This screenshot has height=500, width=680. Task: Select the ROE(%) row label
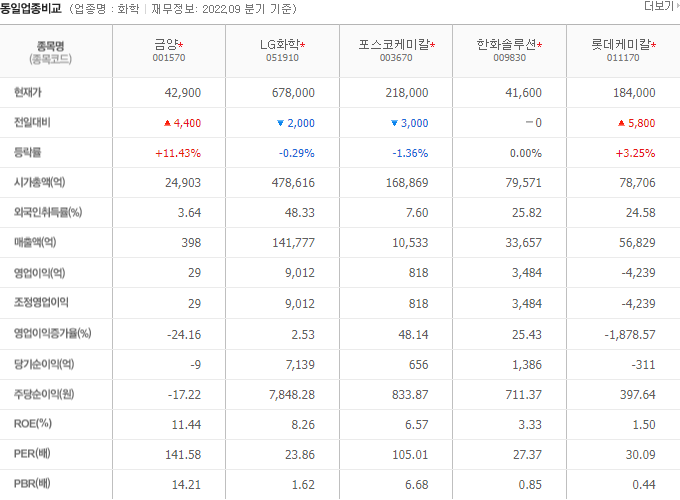point(33,424)
